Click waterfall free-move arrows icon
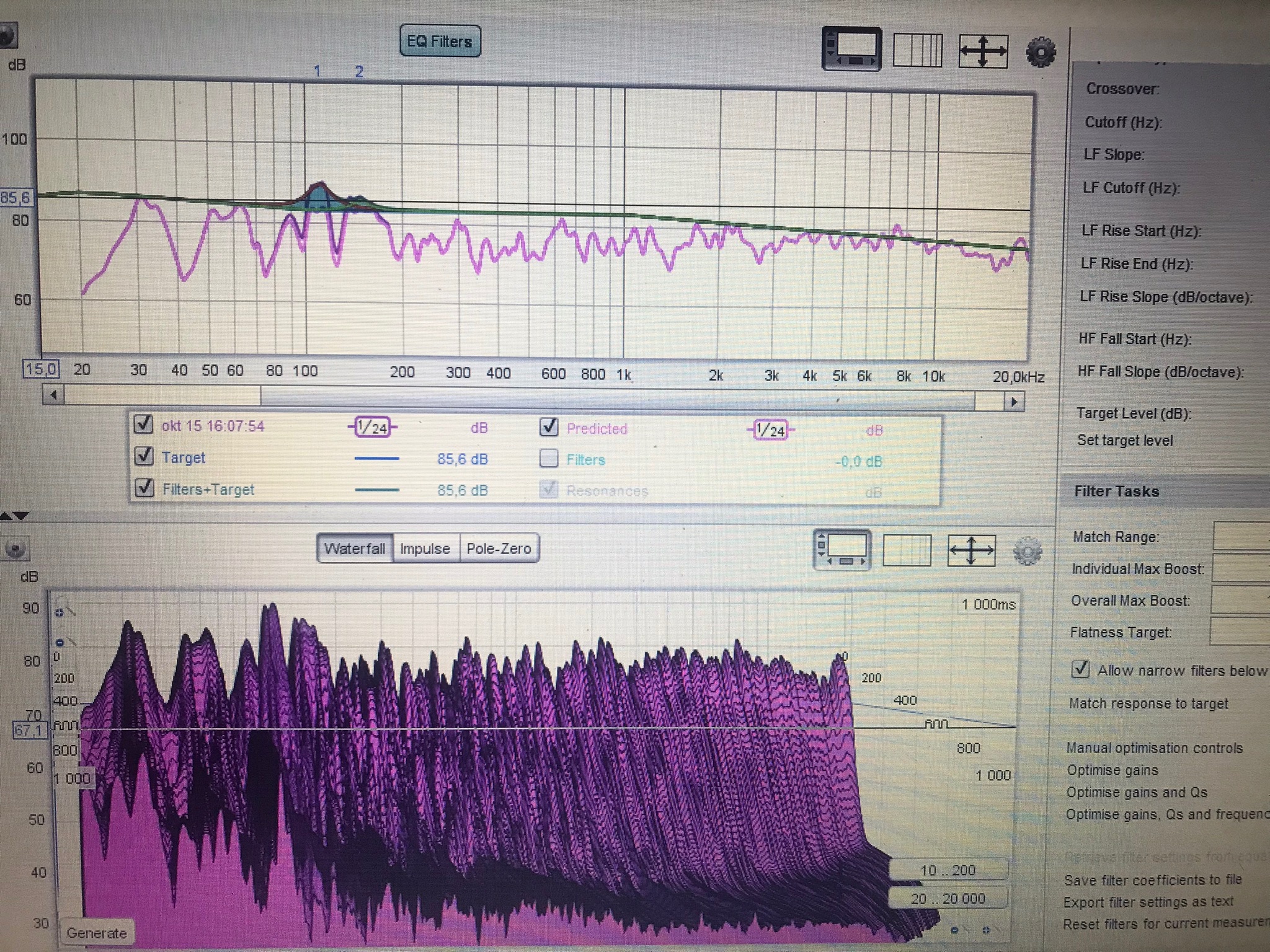The width and height of the screenshot is (1270, 952). pos(971,550)
